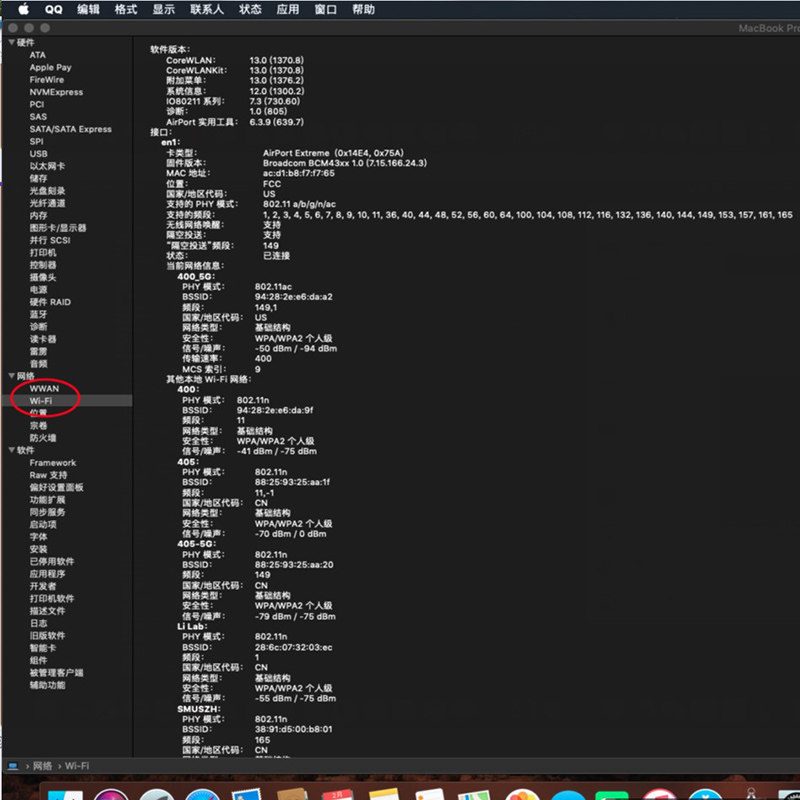
Task: Select 内存 in the sidebar
Action: [38, 215]
